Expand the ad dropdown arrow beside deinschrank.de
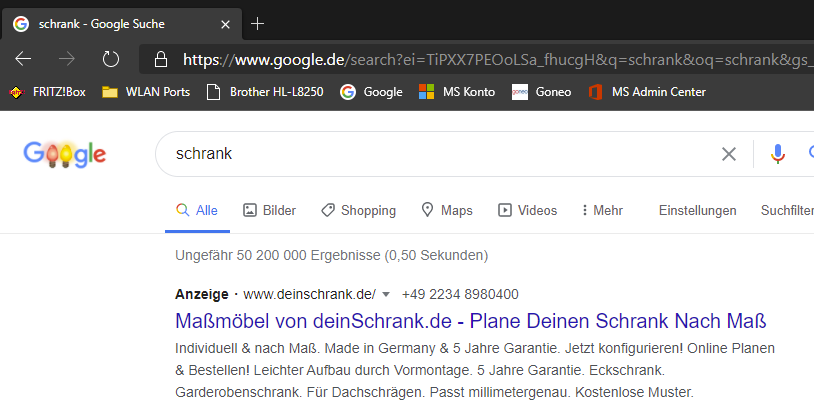 386,294
